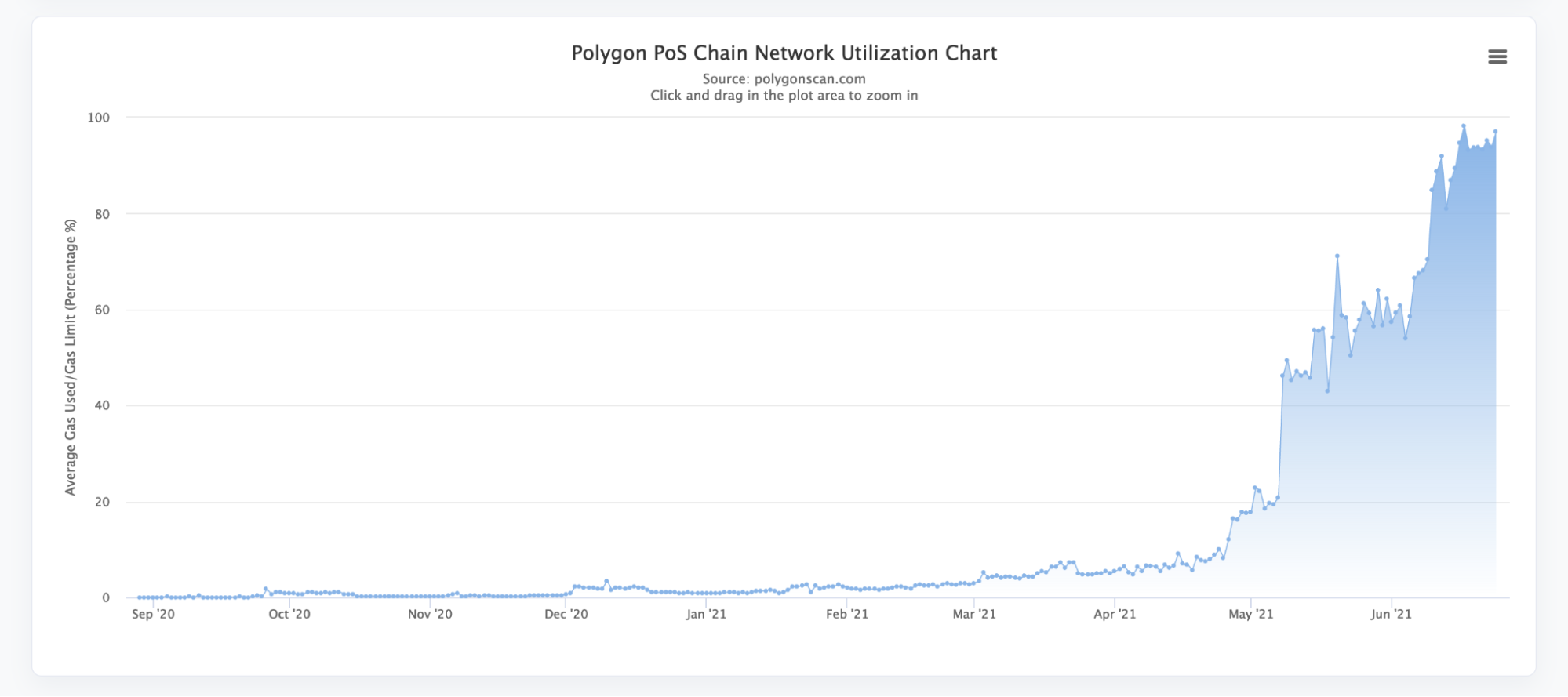Select the Feb '21 x-axis label
The image size is (1568, 697).
coord(847,614)
